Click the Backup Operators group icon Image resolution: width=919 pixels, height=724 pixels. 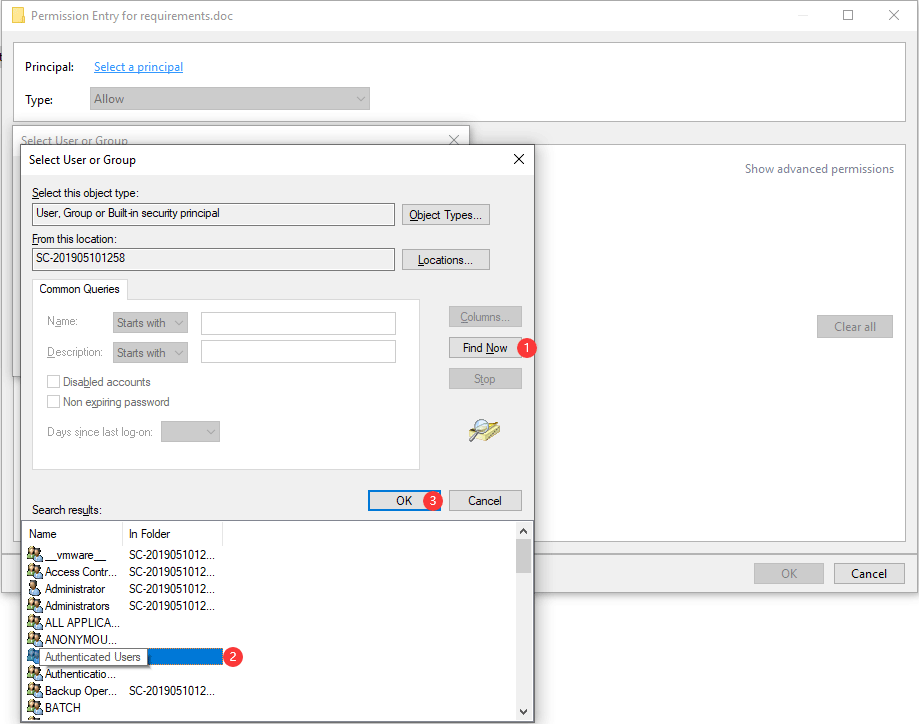pos(35,690)
